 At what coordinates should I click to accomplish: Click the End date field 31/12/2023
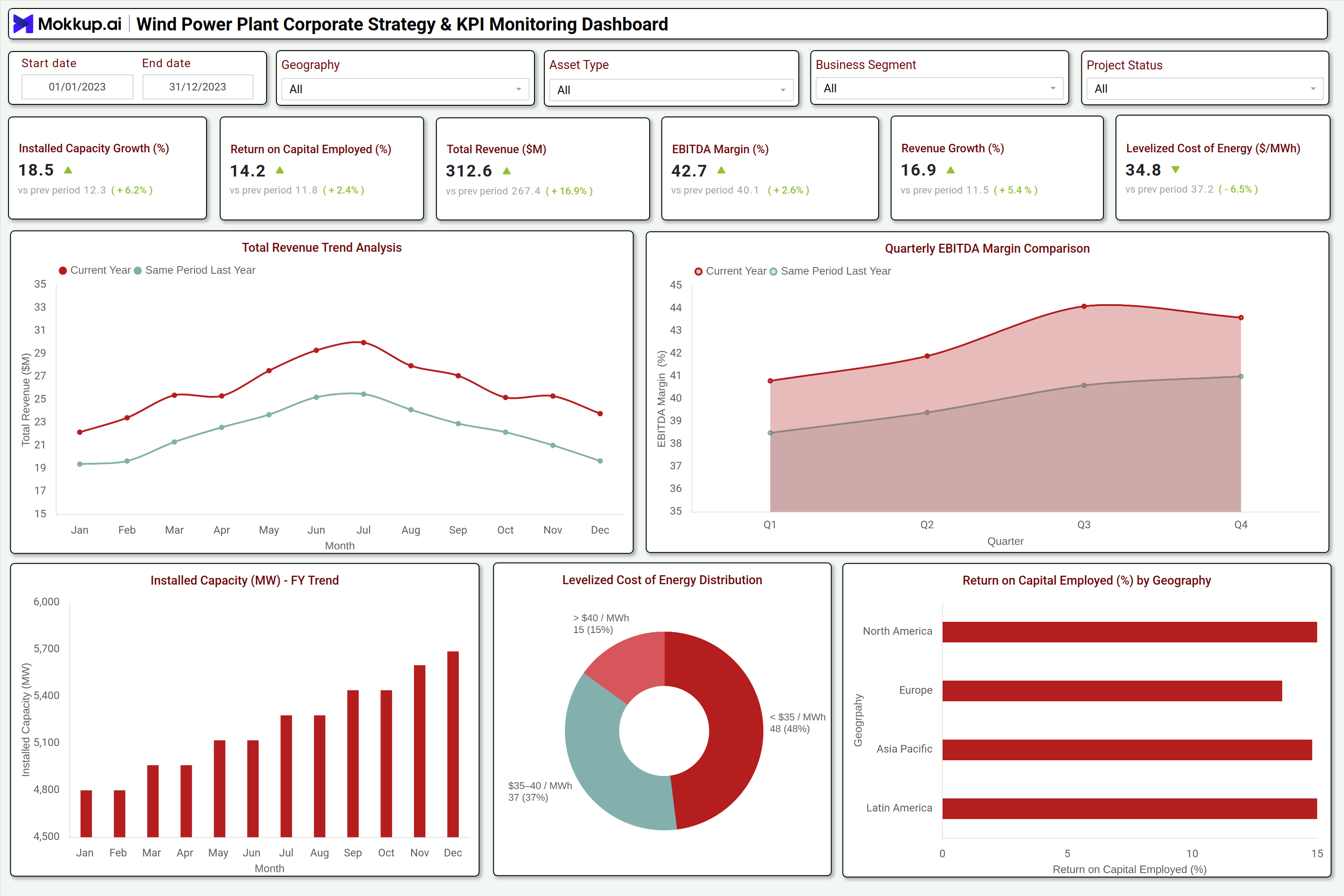[x=198, y=87]
